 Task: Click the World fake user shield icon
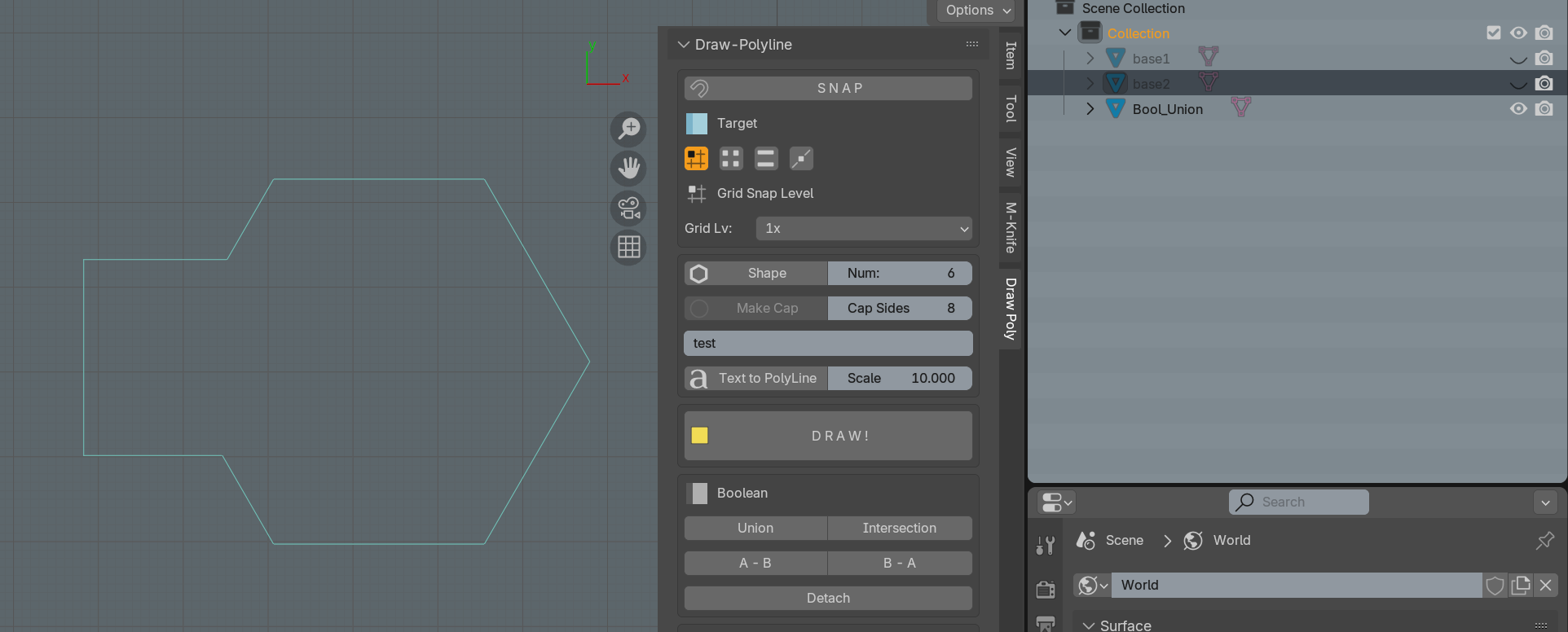click(1495, 586)
